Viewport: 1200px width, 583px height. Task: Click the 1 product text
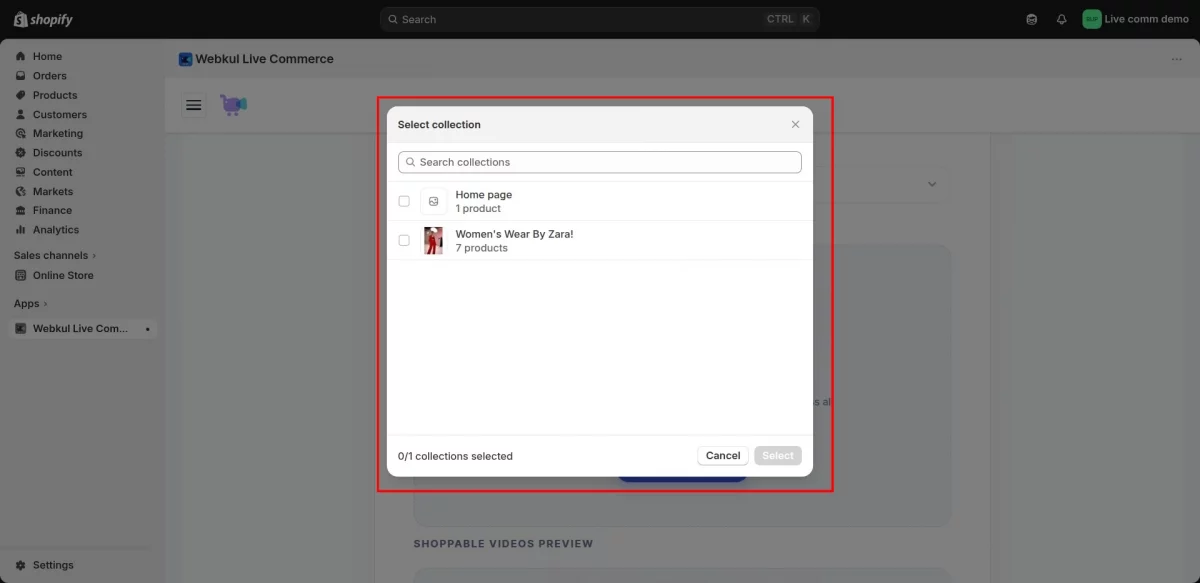478,209
